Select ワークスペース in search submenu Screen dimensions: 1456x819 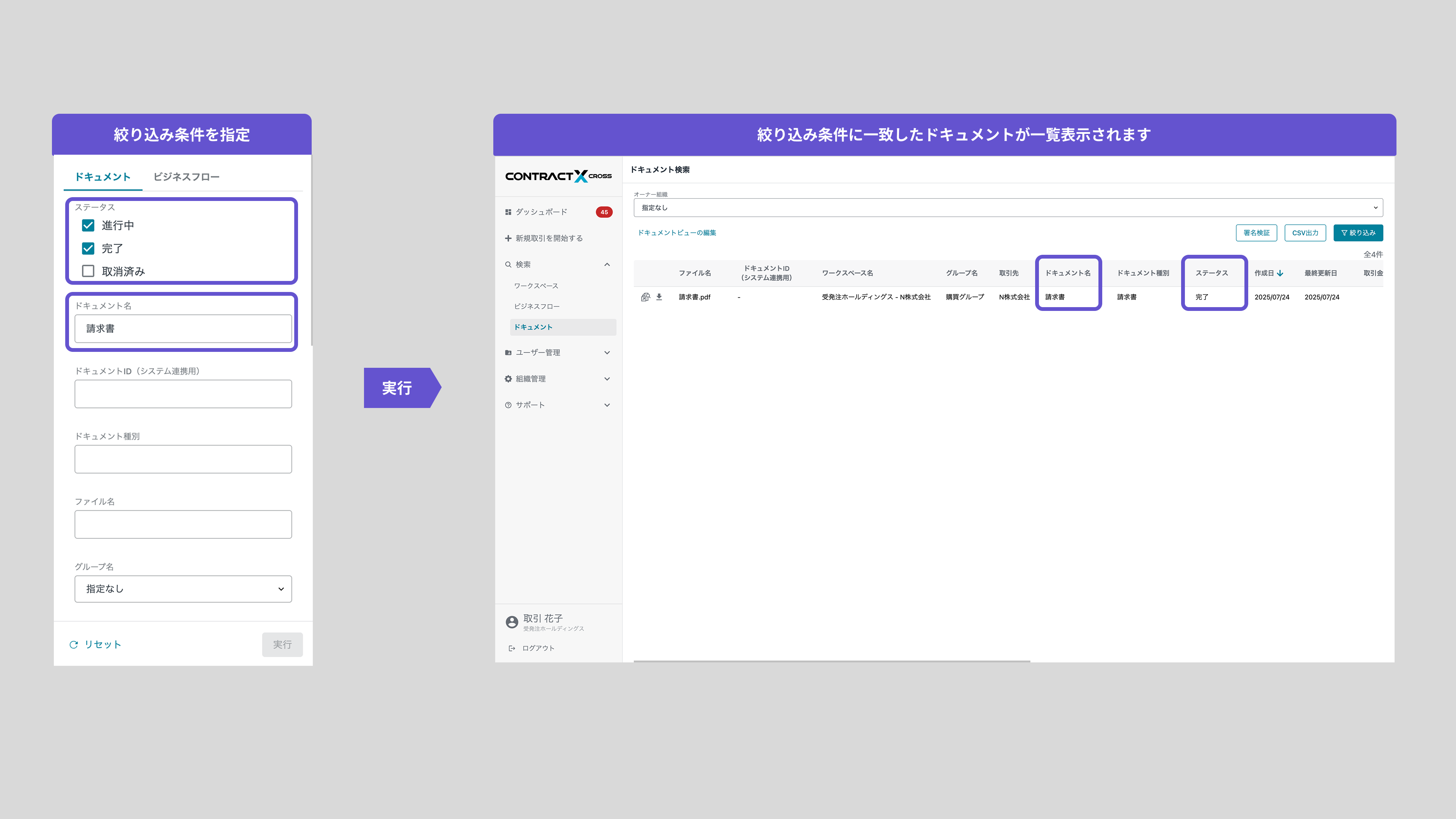click(x=536, y=286)
